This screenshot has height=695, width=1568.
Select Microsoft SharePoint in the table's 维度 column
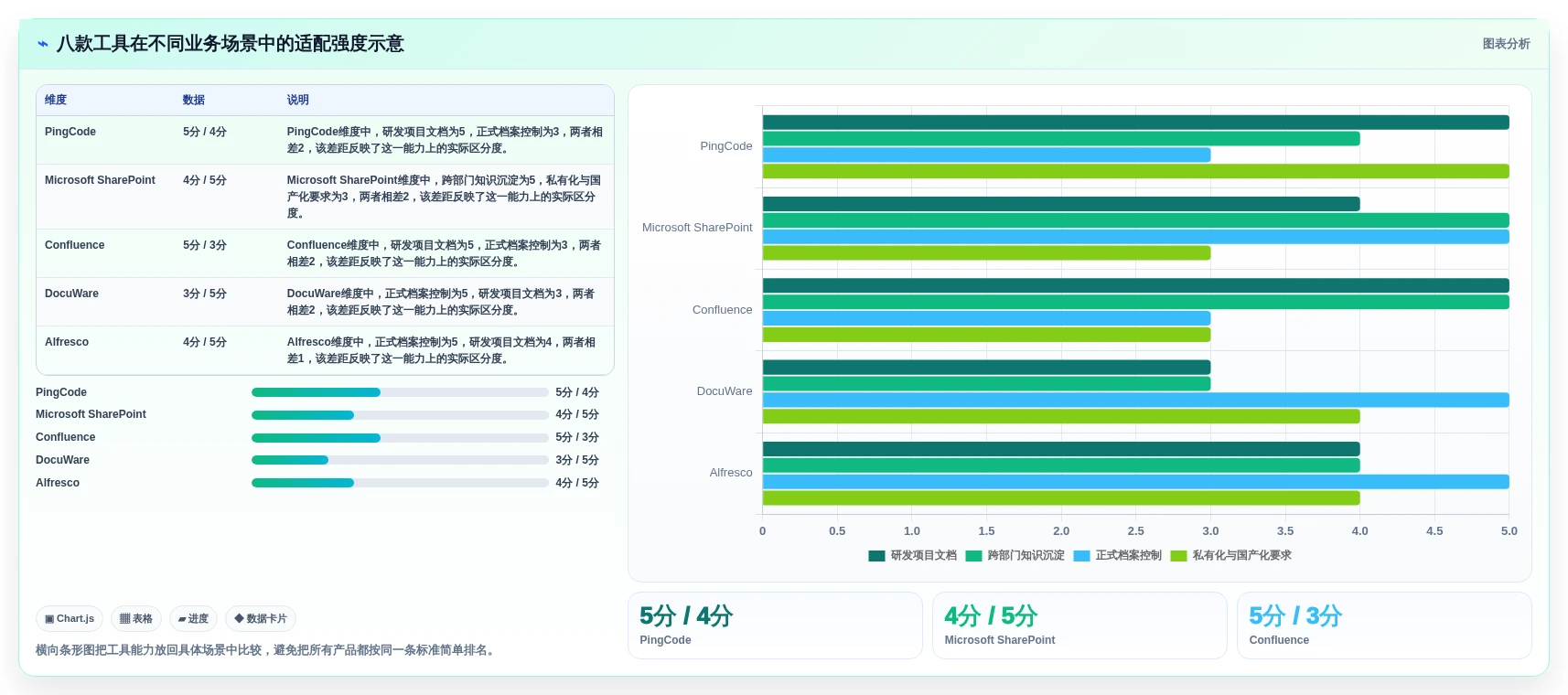pos(100,180)
